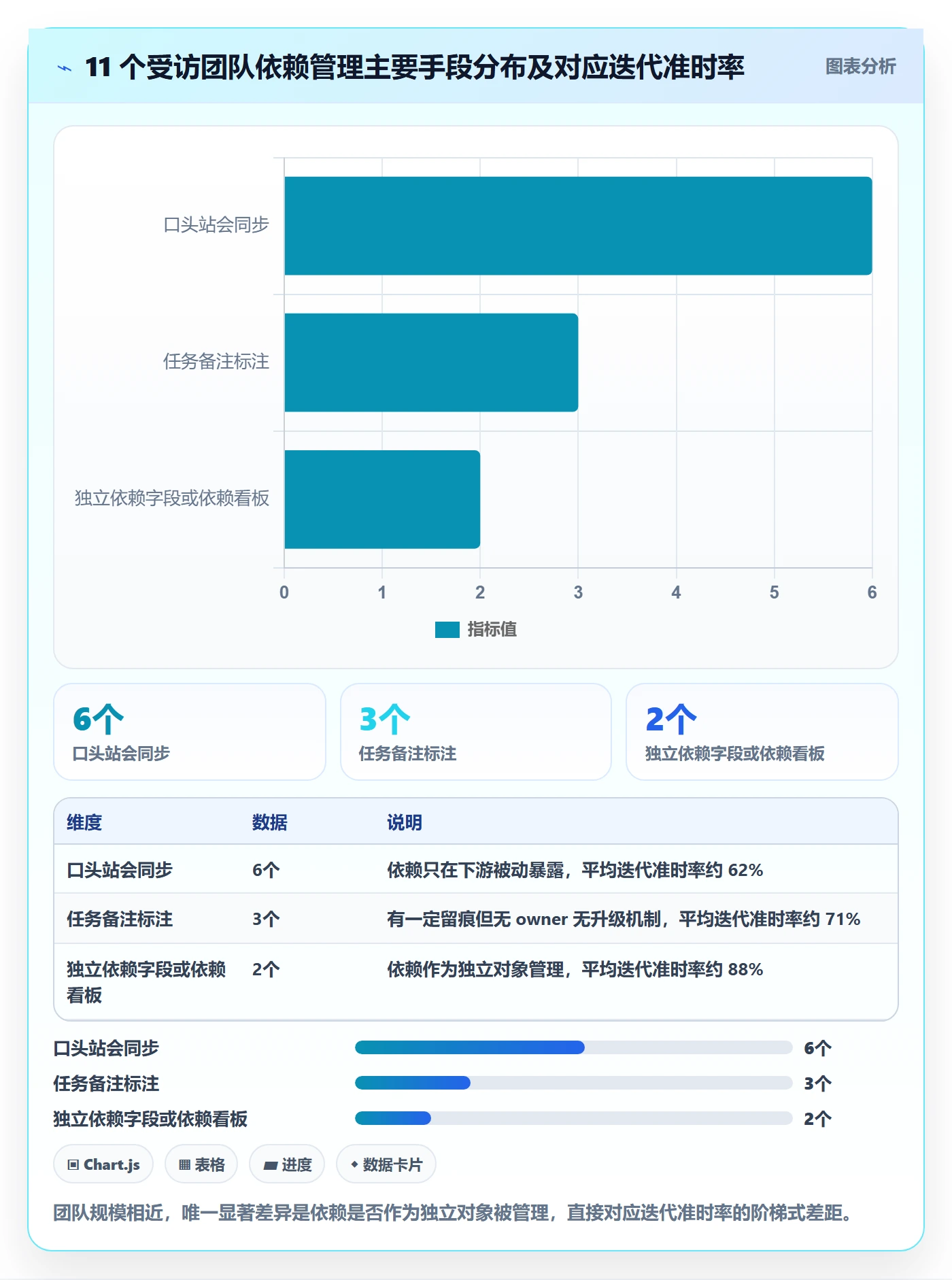
Task: Click the 图表分析 label in header
Action: 860,67
